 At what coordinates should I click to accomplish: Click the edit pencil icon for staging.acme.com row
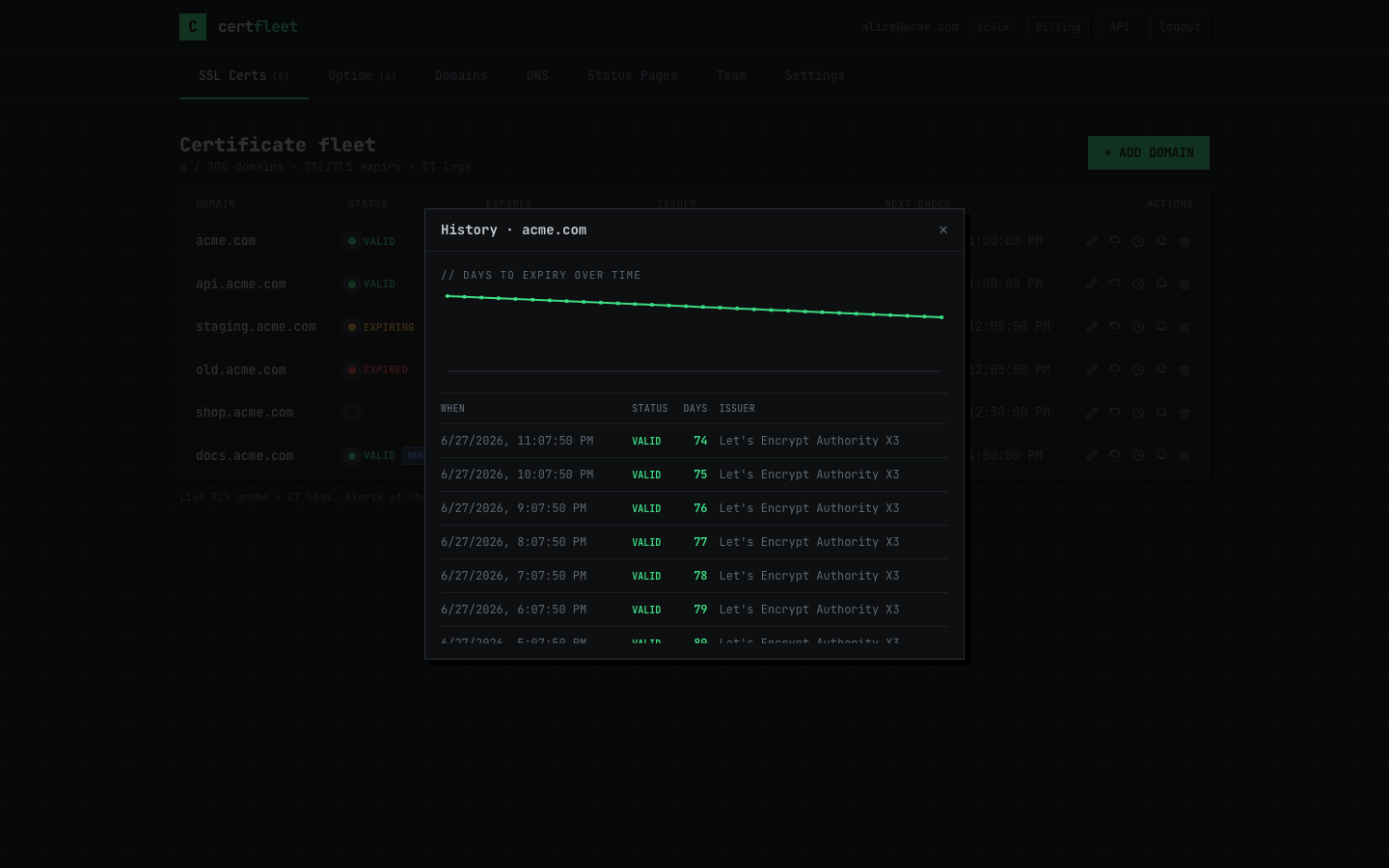click(x=1092, y=327)
